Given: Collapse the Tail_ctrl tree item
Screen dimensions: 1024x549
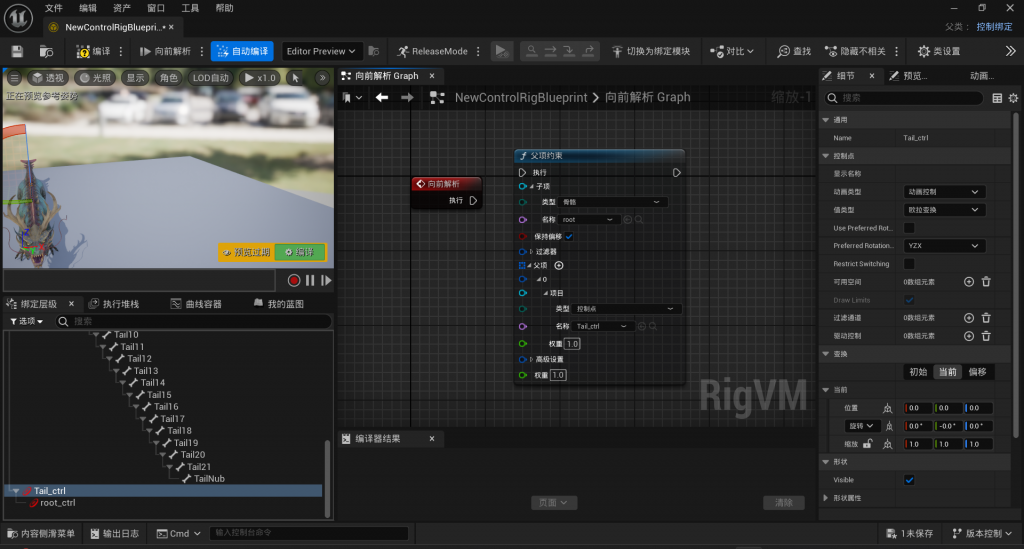Looking at the screenshot, I should click(x=15, y=491).
